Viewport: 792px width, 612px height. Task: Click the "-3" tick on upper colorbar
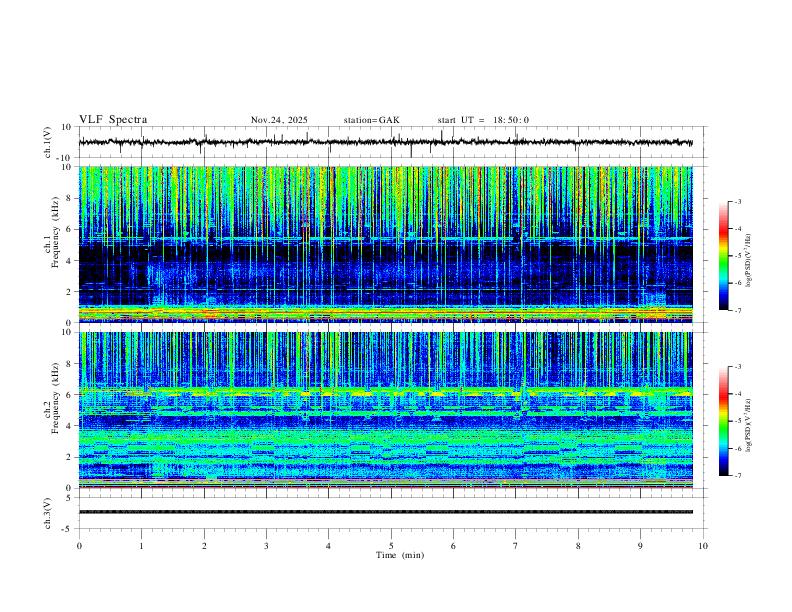(737, 201)
